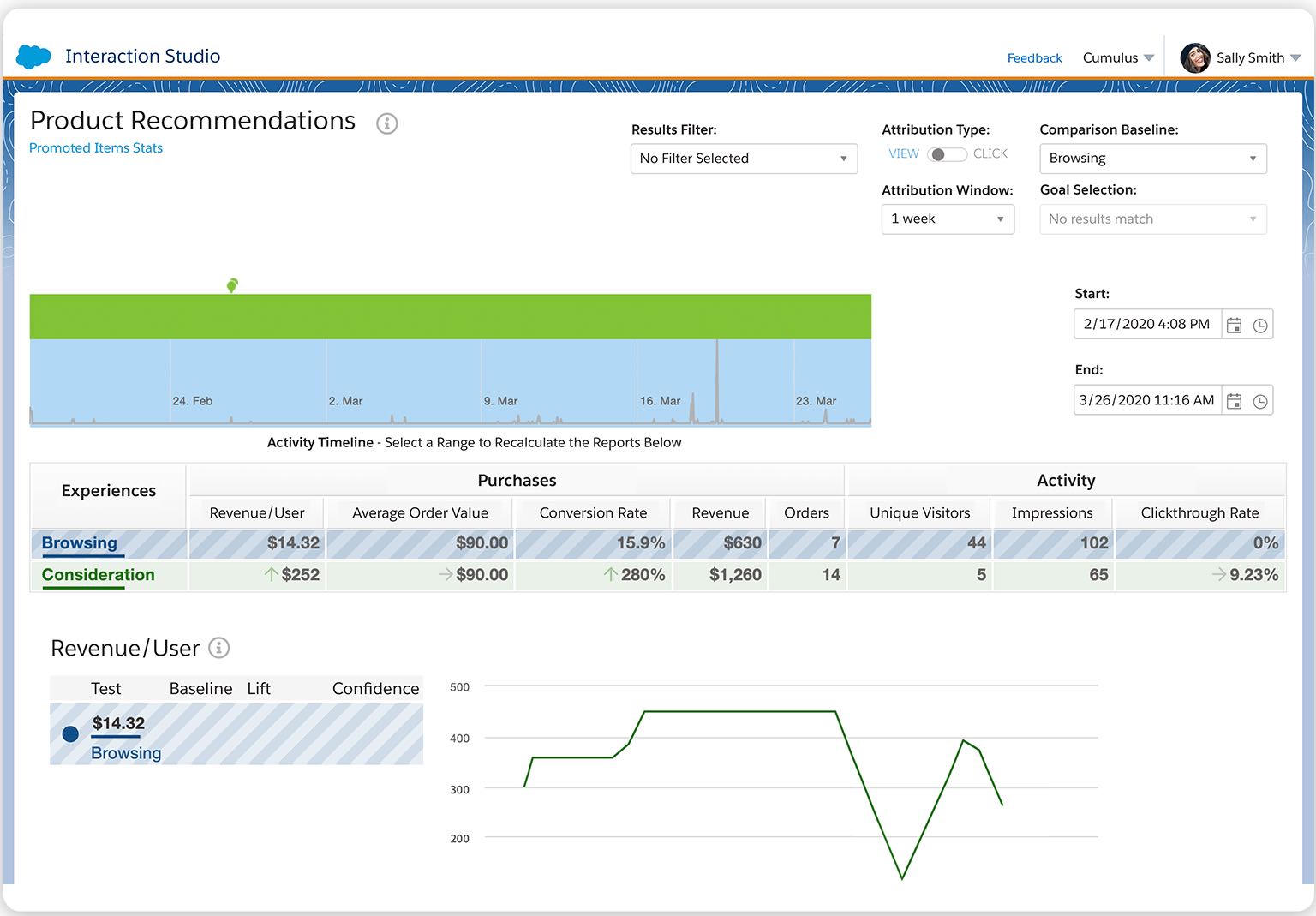Open the Promoted Items Stats link
1316x916 pixels.
pyautogui.click(x=96, y=148)
